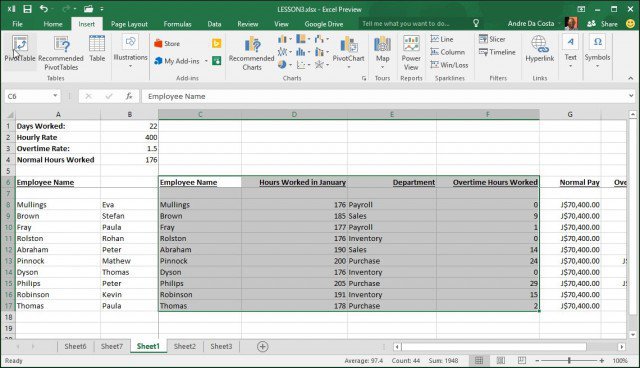Select column G header

point(570,114)
